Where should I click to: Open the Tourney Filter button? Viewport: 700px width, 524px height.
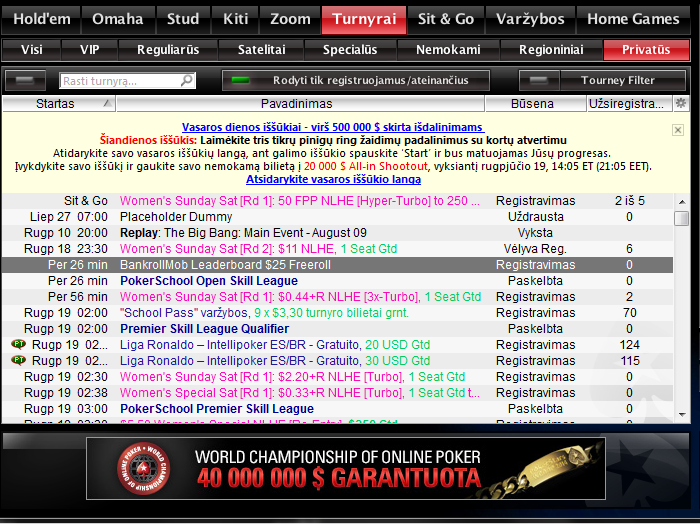click(623, 80)
